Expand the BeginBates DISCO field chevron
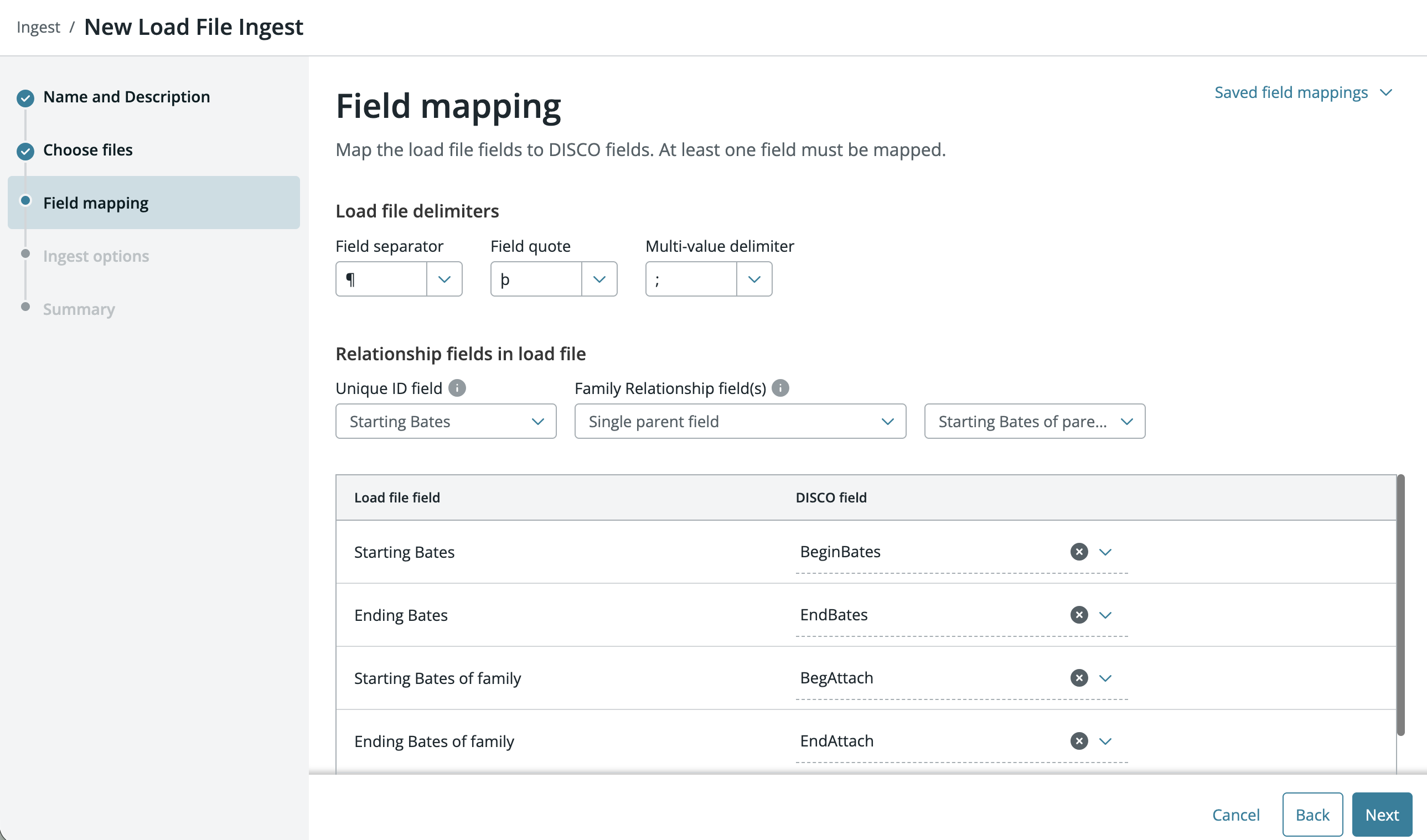The width and height of the screenshot is (1427, 840). pos(1105,552)
